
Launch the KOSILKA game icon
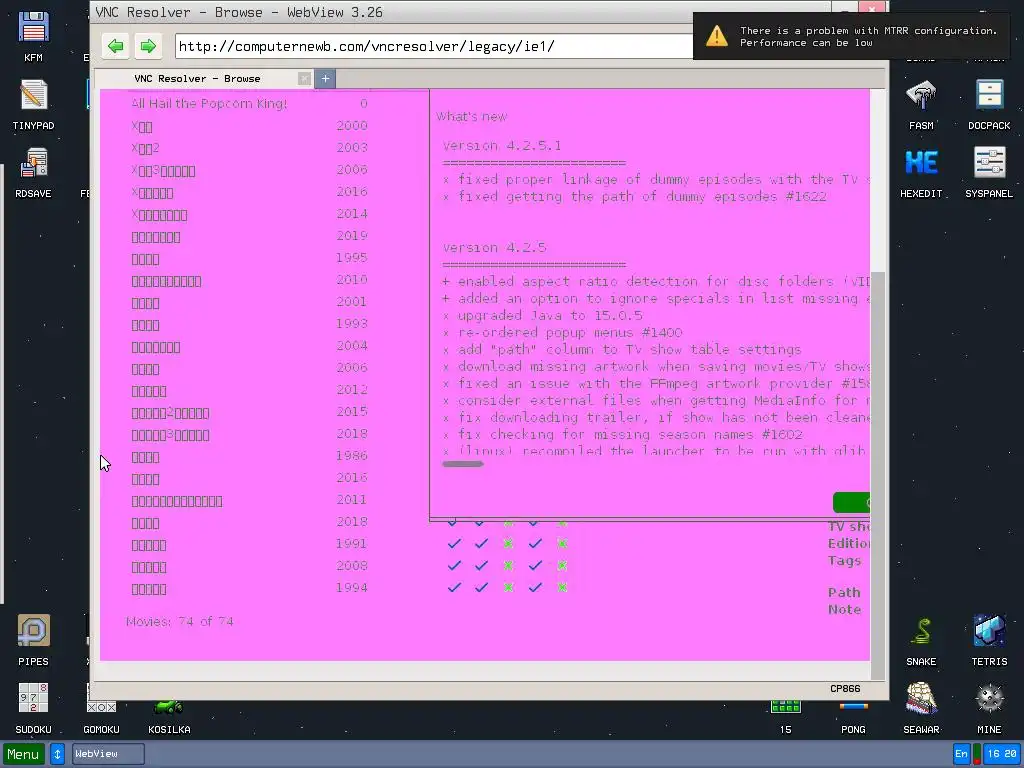[x=169, y=716]
